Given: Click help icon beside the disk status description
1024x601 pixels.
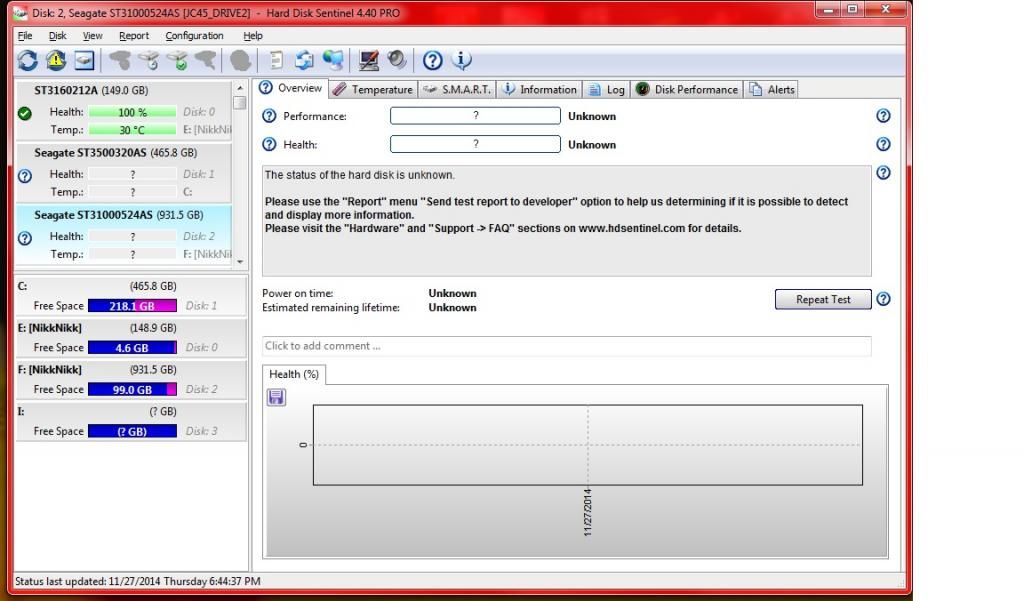Looking at the screenshot, I should 883,173.
